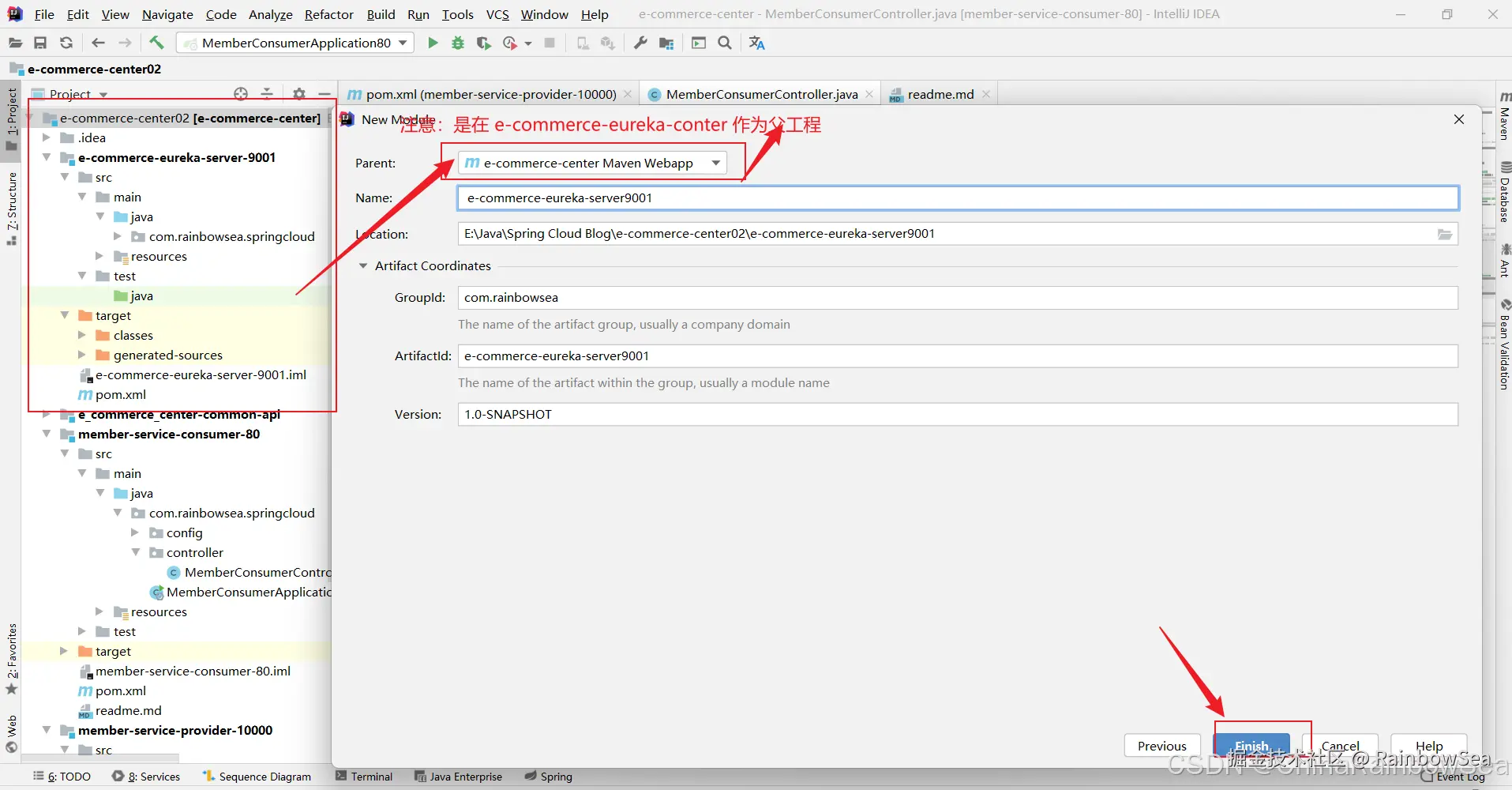Click the ArtifactId input field
Viewport: 1512px width, 790px height.
958,356
